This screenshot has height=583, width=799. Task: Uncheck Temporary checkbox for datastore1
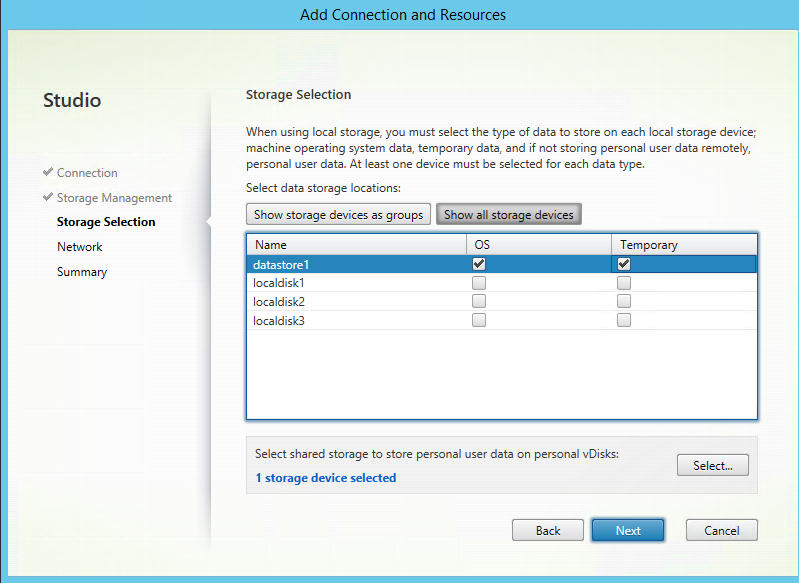624,264
